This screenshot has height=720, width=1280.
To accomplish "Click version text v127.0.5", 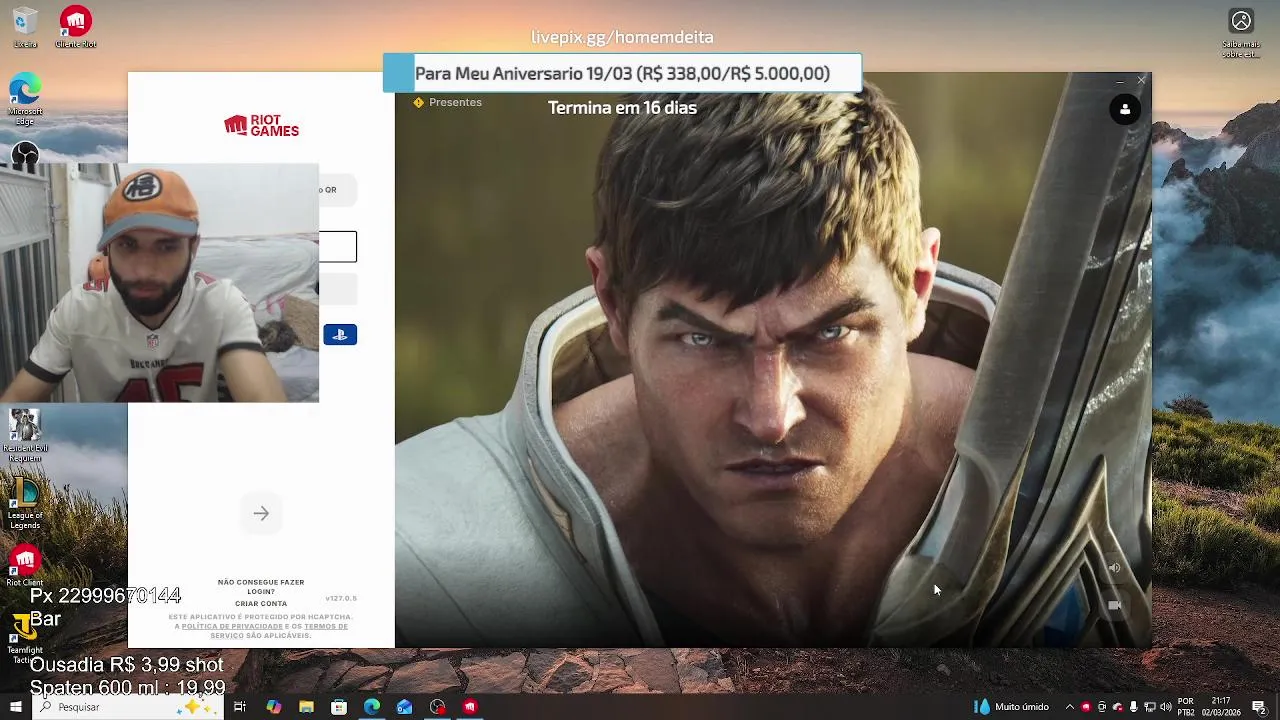I will 341,598.
